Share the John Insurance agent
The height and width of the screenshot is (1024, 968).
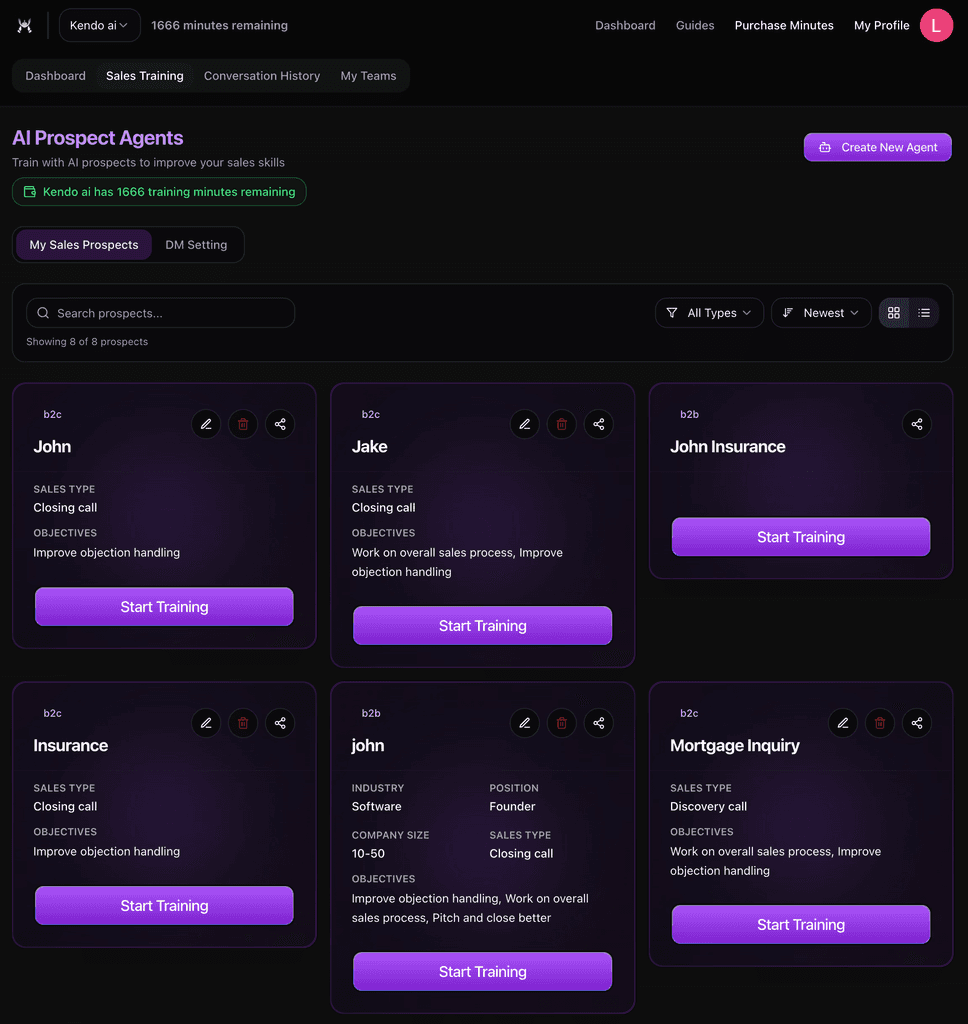(x=916, y=424)
